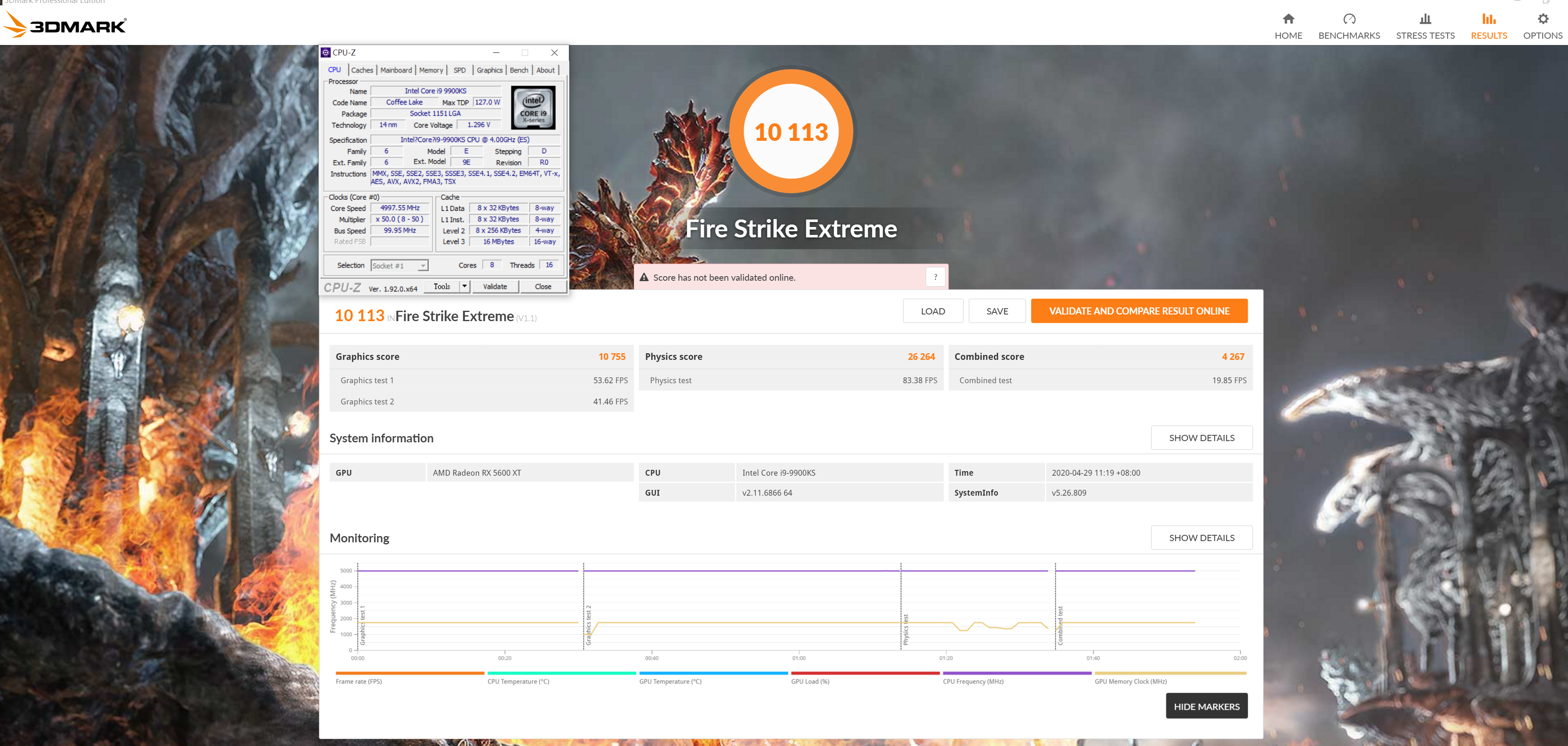
Task: Open the Results section
Action: coord(1489,26)
